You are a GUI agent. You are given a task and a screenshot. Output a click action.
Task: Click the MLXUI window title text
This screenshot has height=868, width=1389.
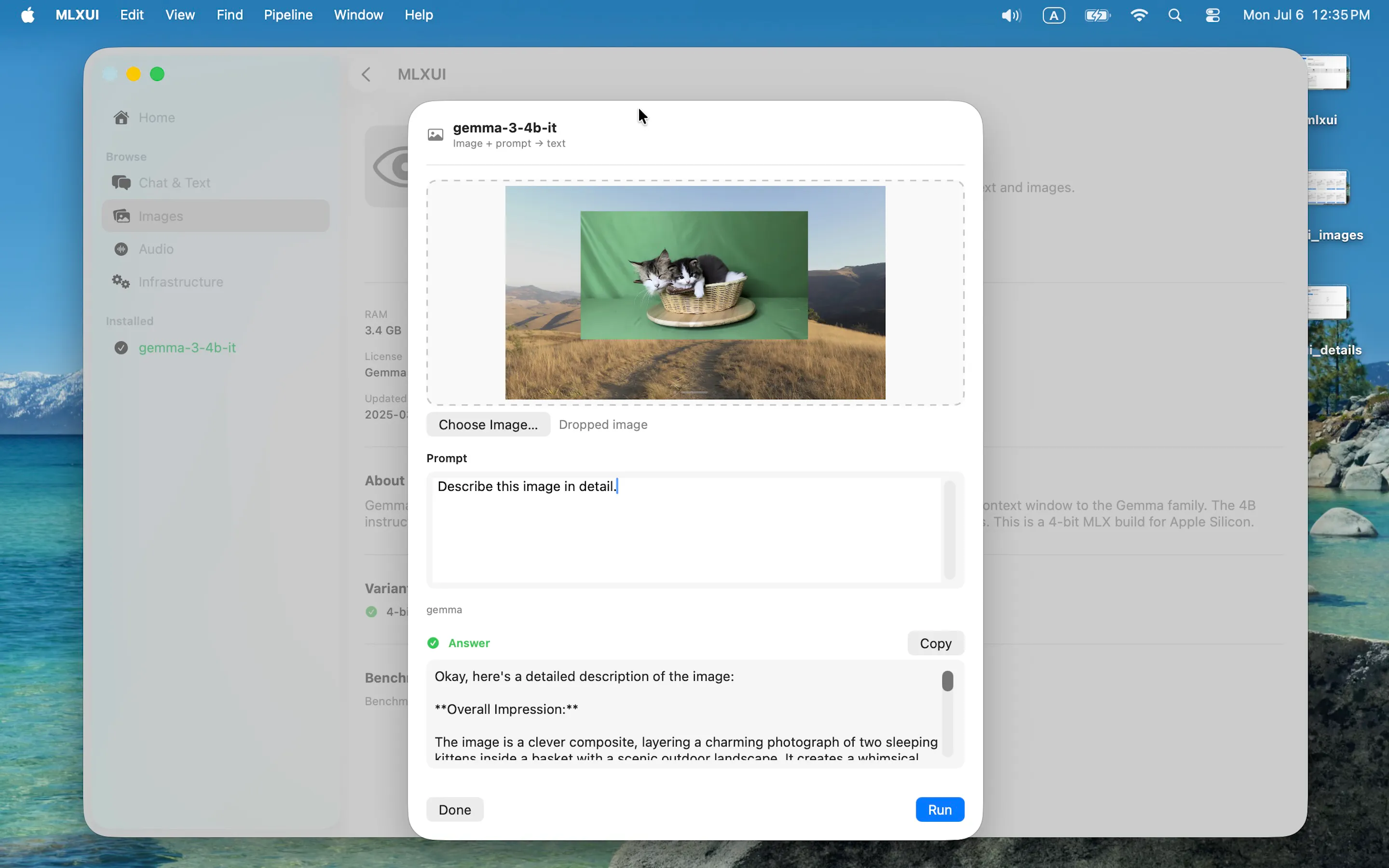click(422, 75)
